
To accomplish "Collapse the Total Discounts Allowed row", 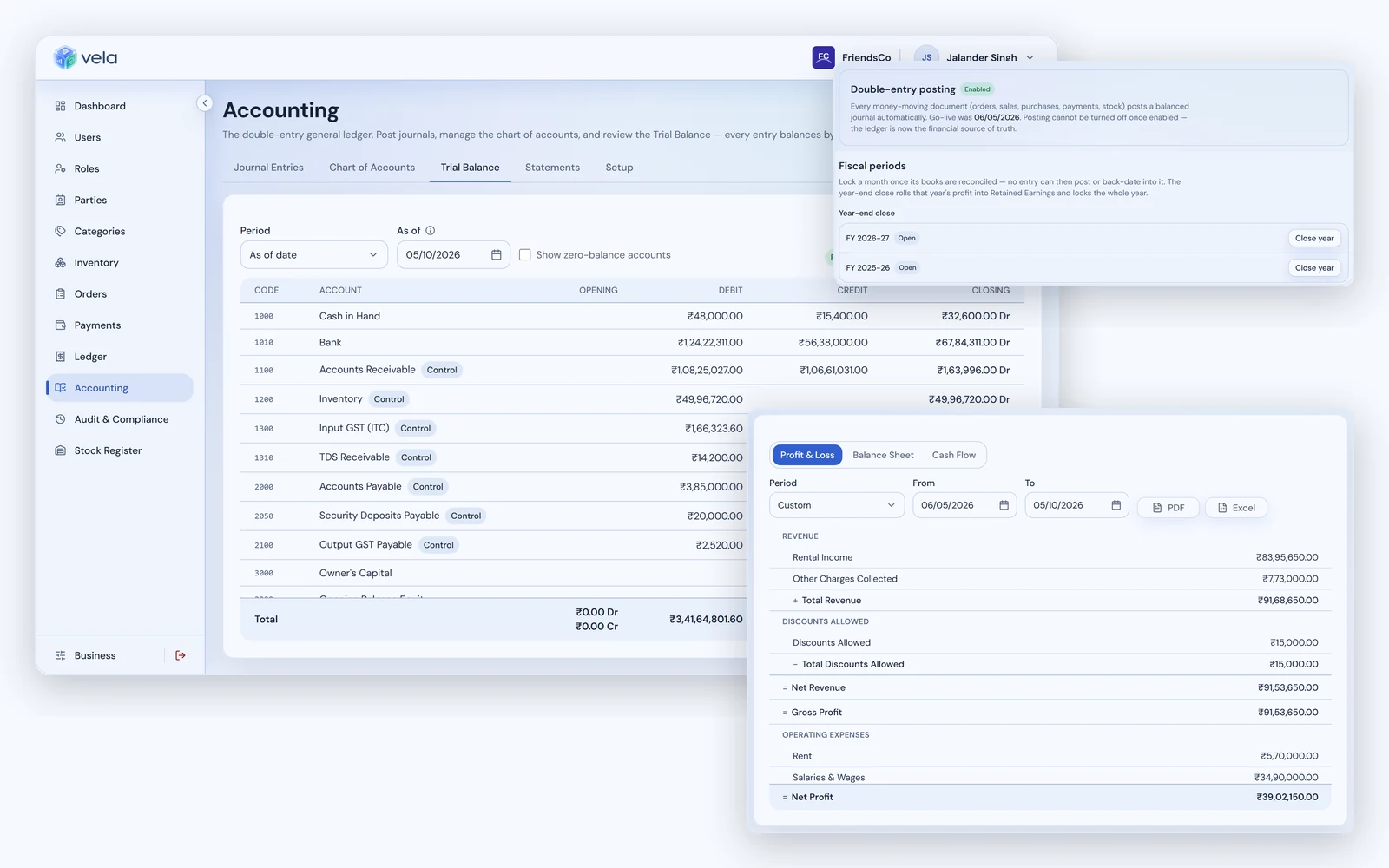I will pyautogui.click(x=795, y=664).
